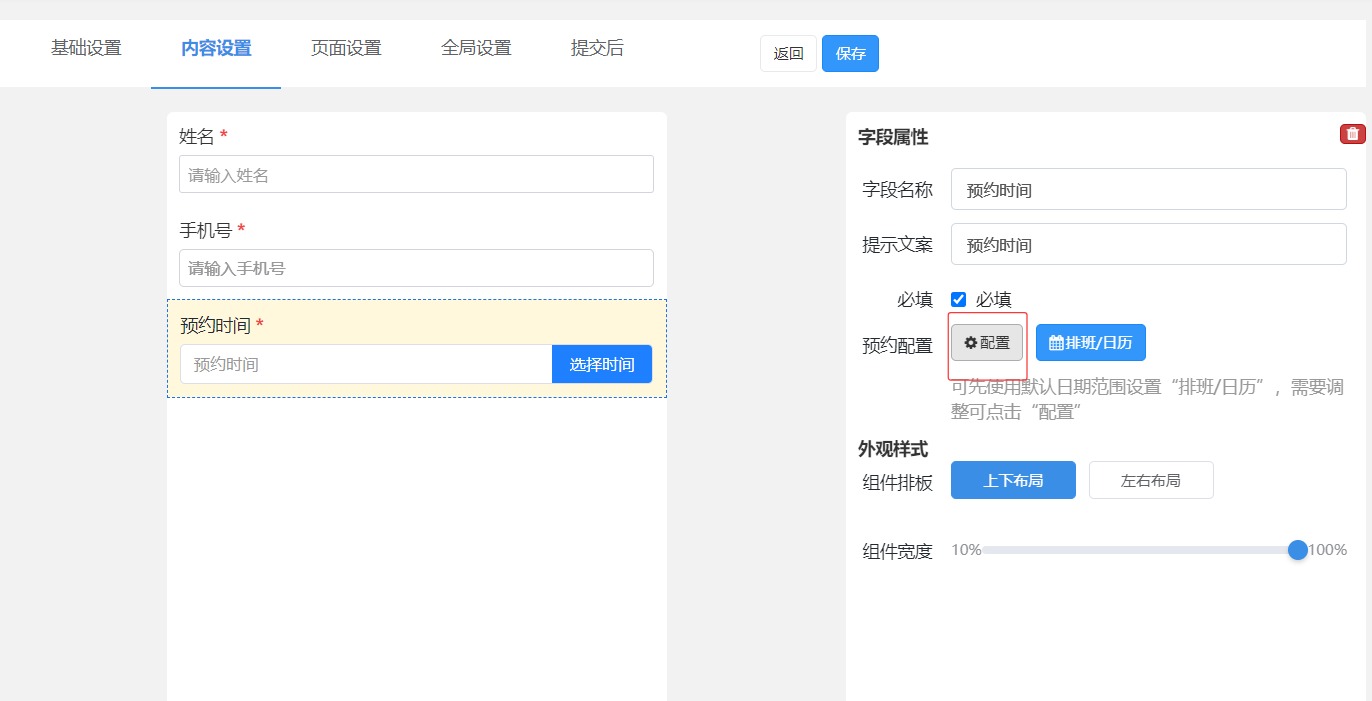Open the 提交后 tab
The width and height of the screenshot is (1372, 701).
click(597, 48)
